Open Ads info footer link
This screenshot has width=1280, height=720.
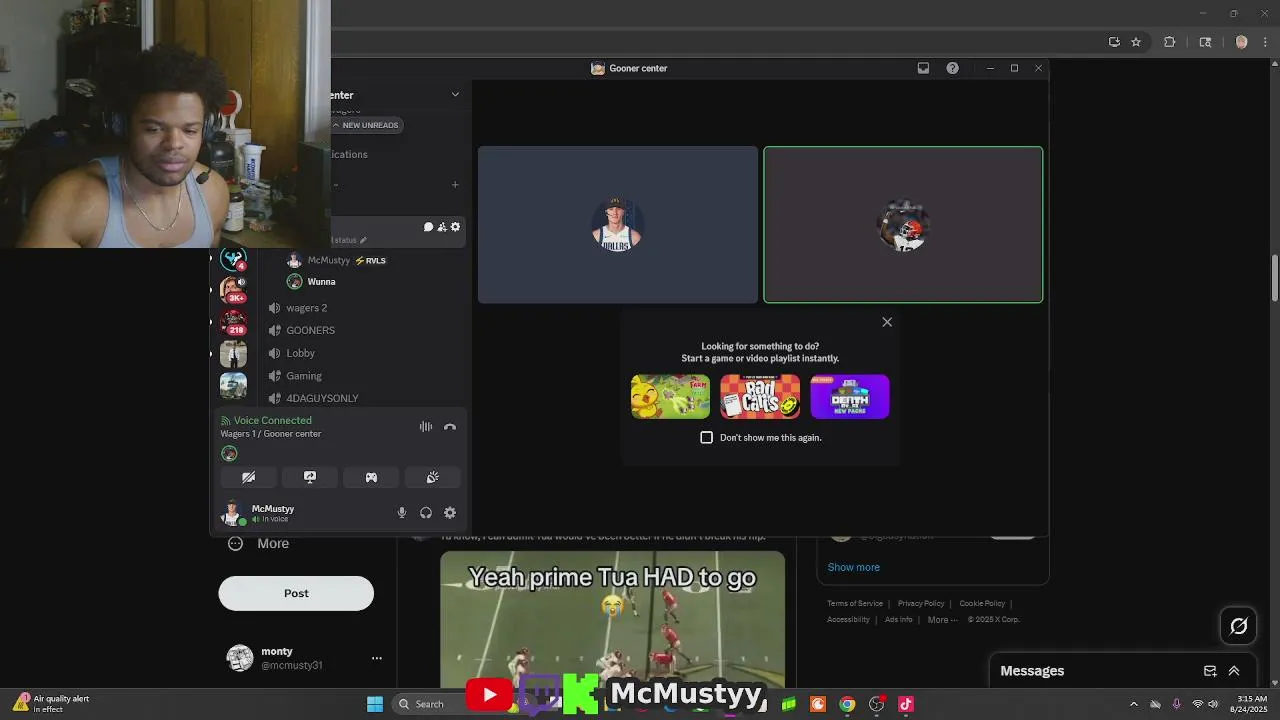(x=899, y=620)
